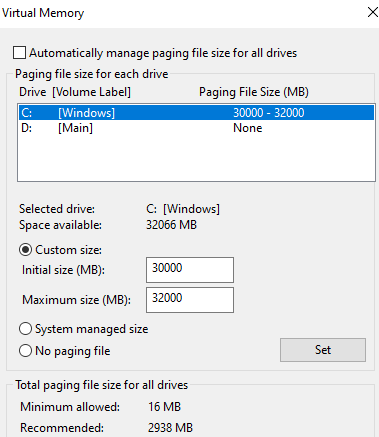Viewport: 379px width, 437px height.
Task: Click the None paging size for D:
Action: (x=248, y=128)
